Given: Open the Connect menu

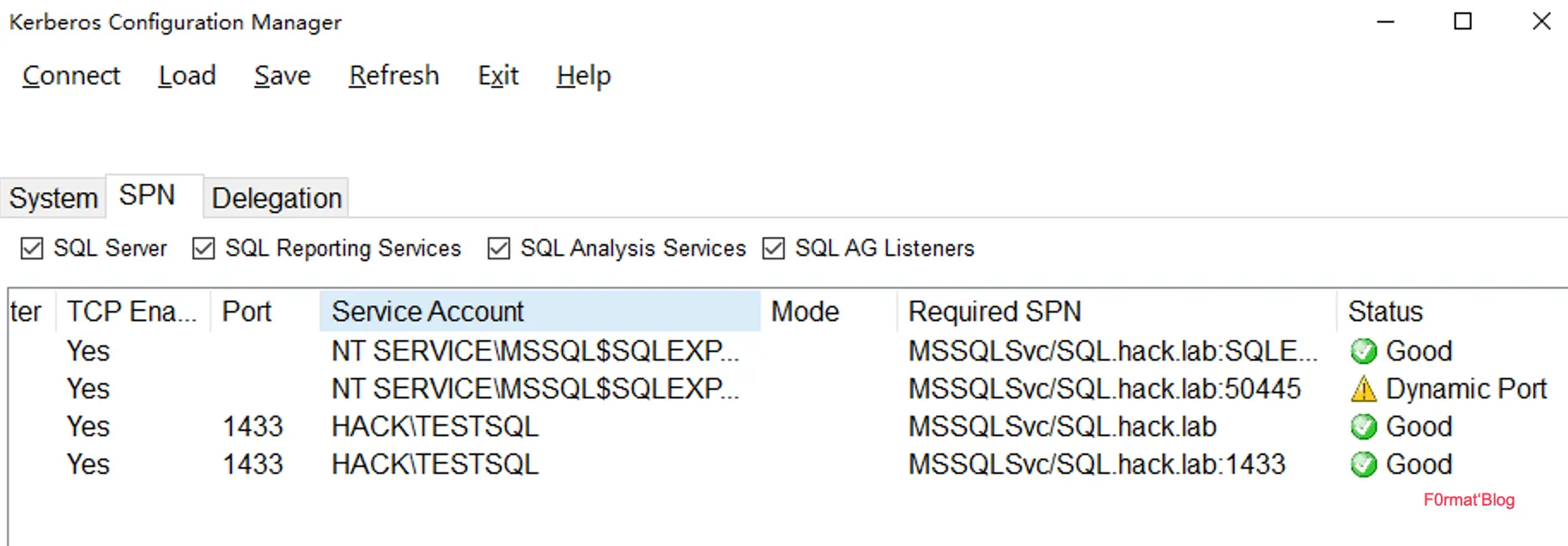Looking at the screenshot, I should (71, 76).
